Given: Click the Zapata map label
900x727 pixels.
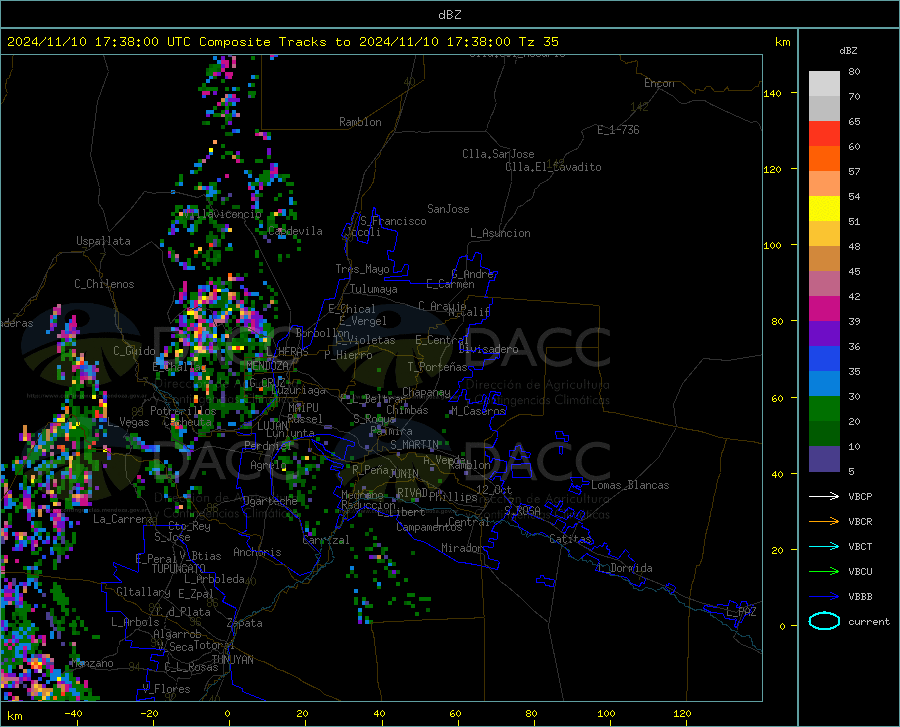Looking at the screenshot, I should pos(245,623).
